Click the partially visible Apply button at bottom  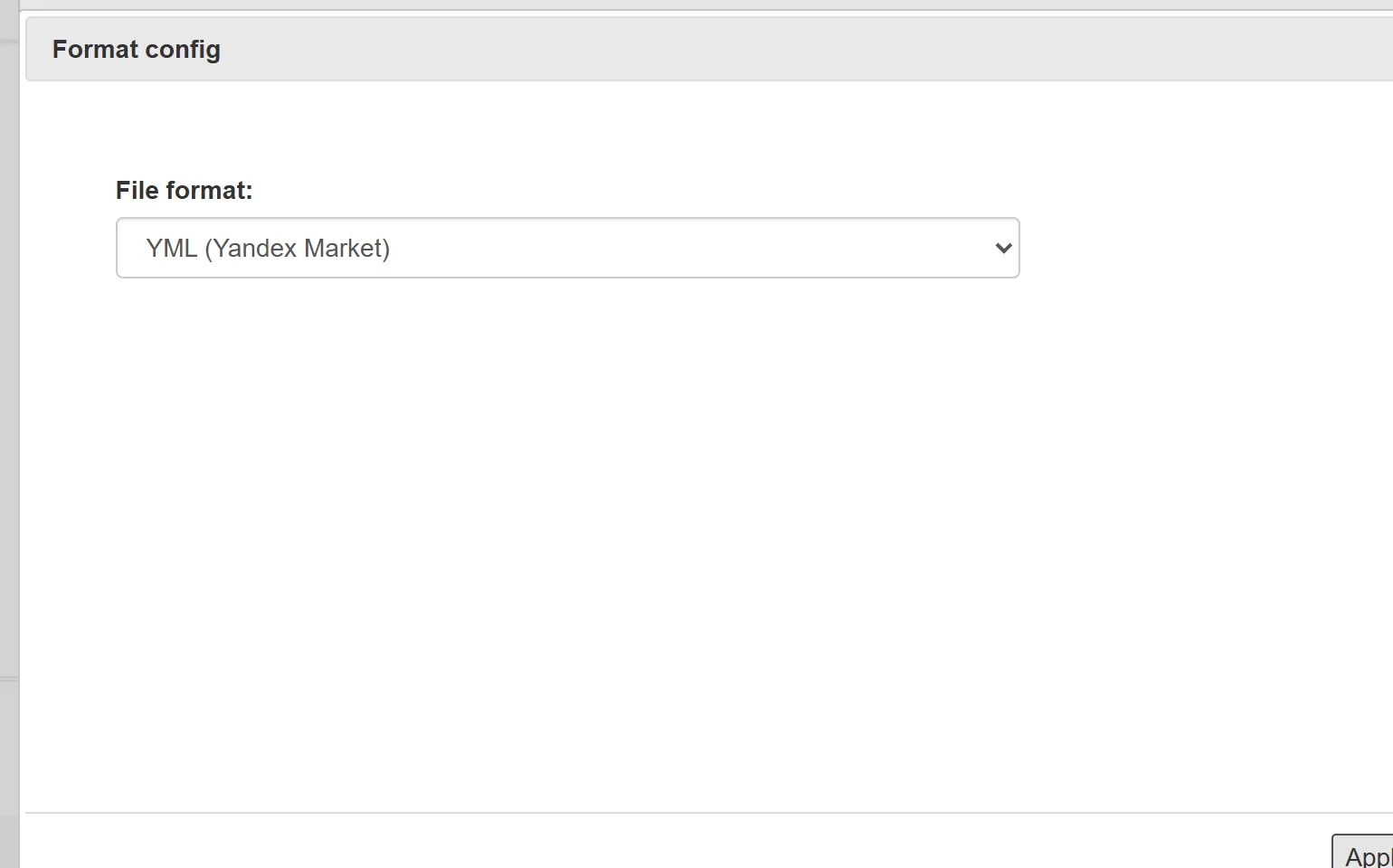click(1362, 851)
